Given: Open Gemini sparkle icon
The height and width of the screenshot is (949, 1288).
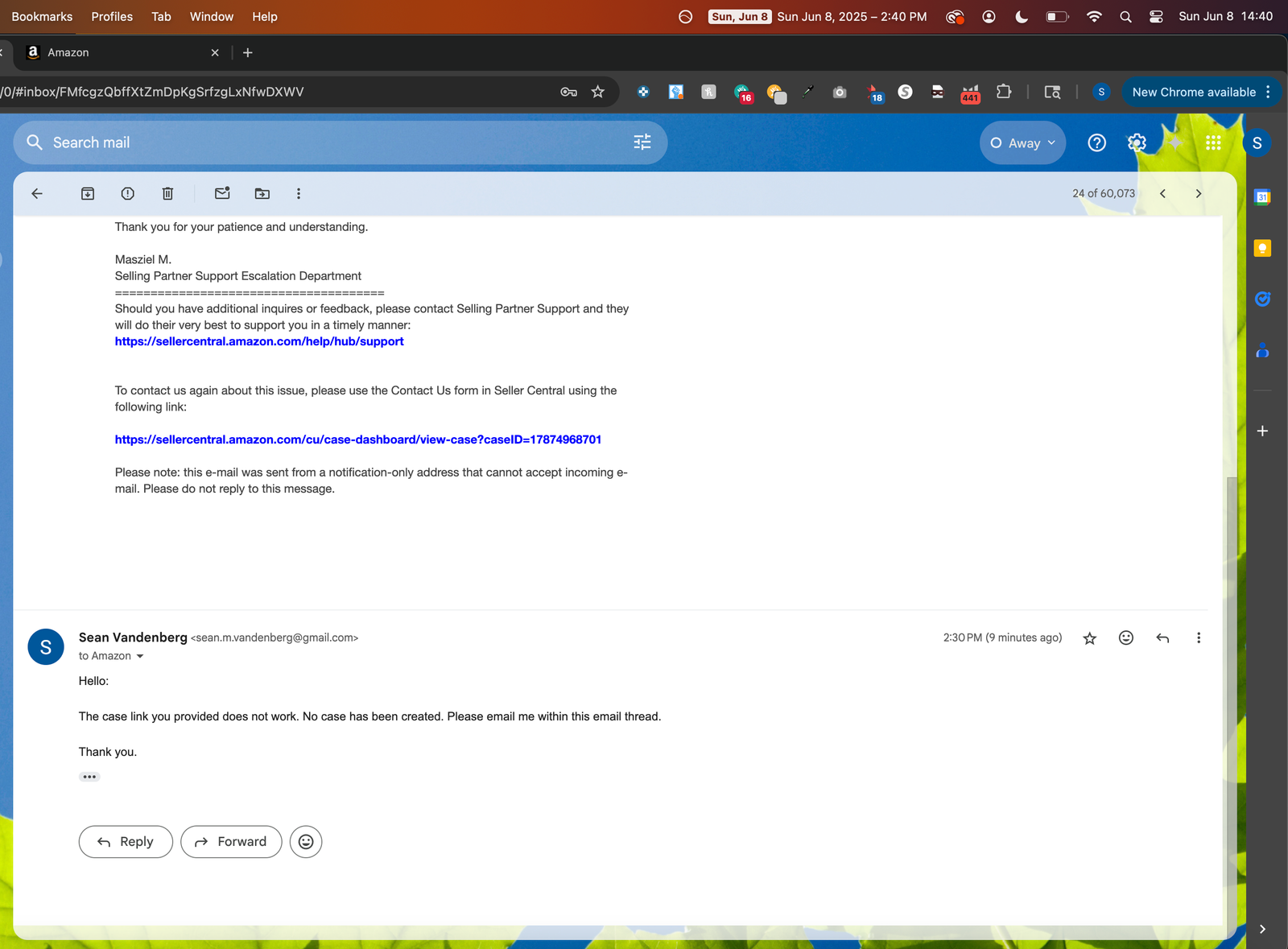Looking at the screenshot, I should (1175, 142).
